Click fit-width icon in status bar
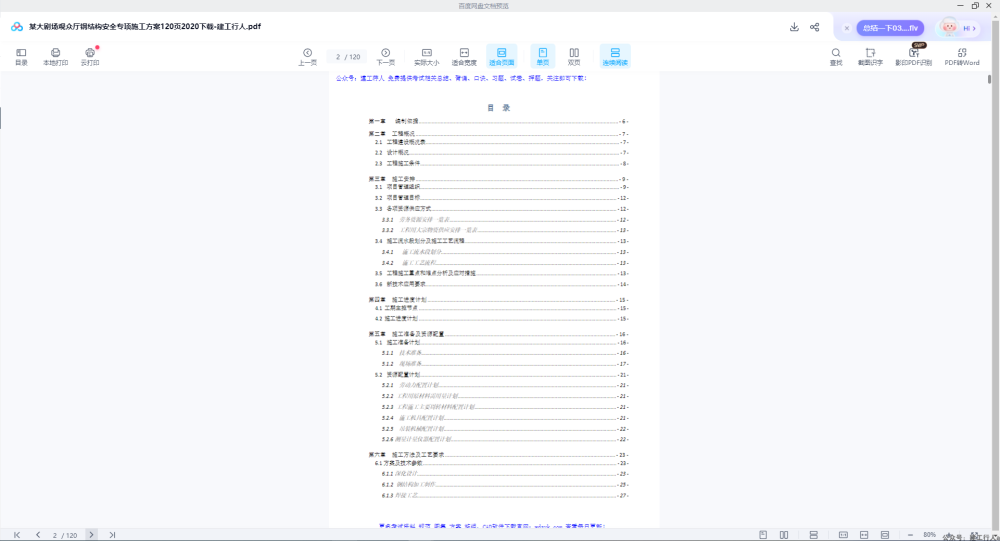1000x541 pixels. pos(864,535)
